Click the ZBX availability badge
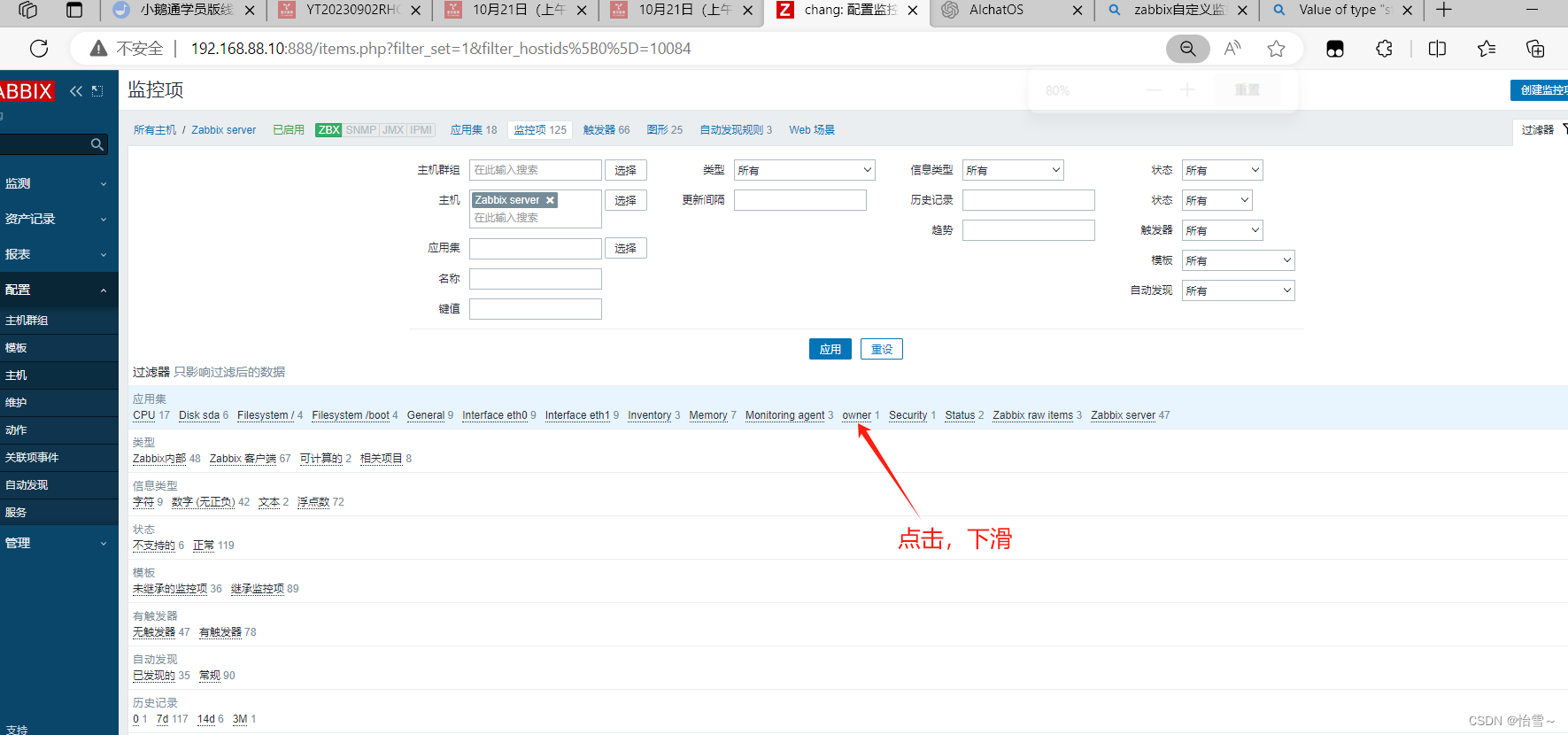1568x735 pixels. (x=328, y=130)
